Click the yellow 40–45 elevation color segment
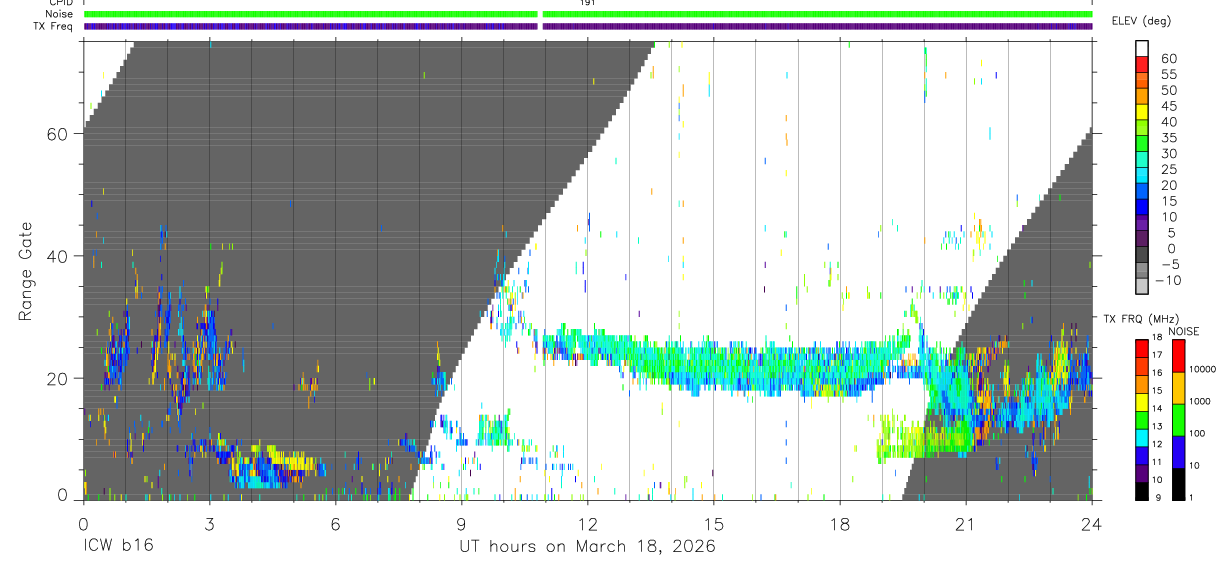Image resolution: width=1228 pixels, height=567 pixels. (1142, 113)
